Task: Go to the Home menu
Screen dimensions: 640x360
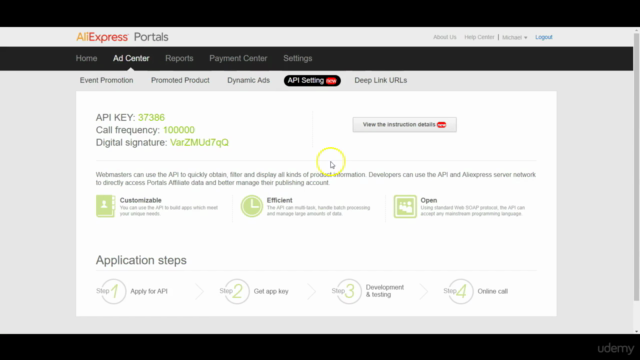Action: 87,58
